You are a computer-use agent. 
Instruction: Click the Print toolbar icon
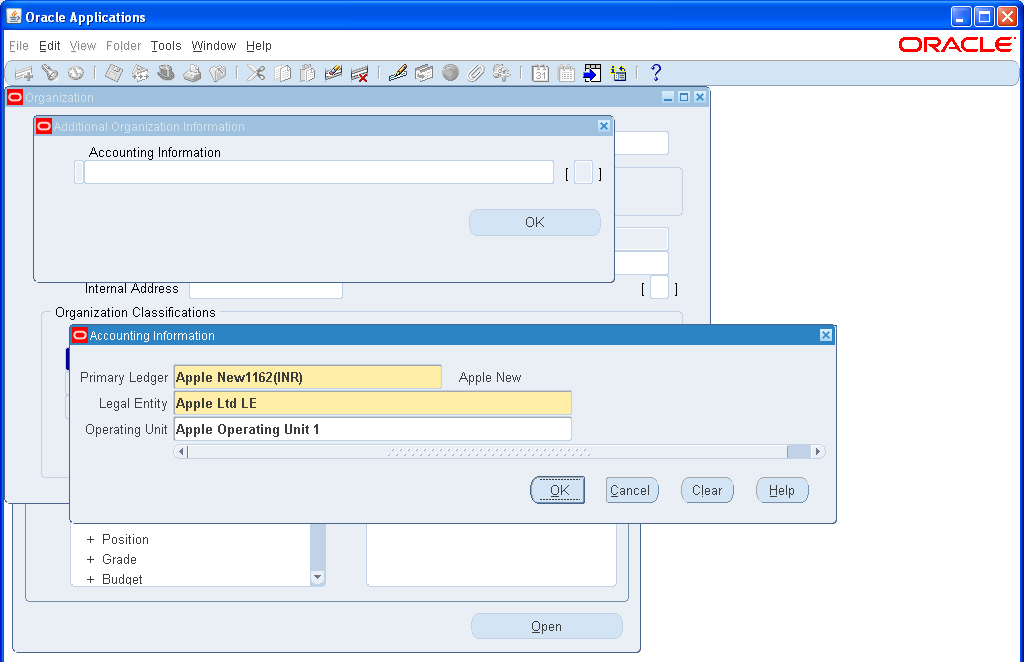pyautogui.click(x=192, y=72)
